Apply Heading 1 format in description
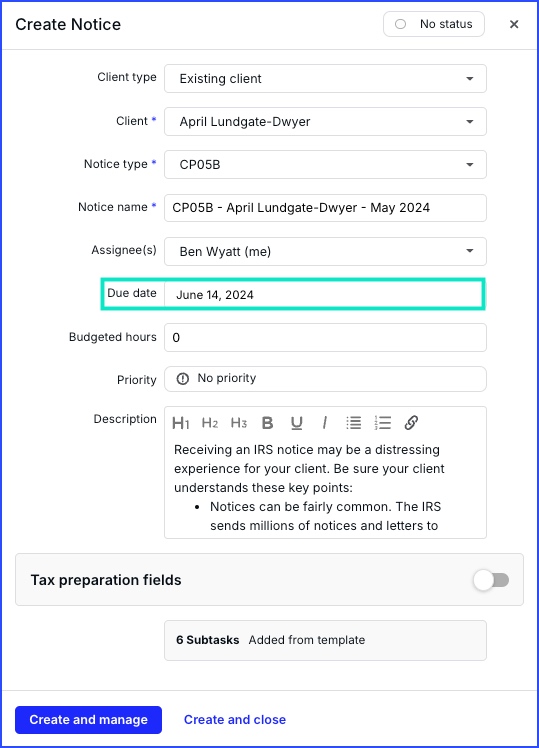This screenshot has width=539, height=748. pos(181,423)
